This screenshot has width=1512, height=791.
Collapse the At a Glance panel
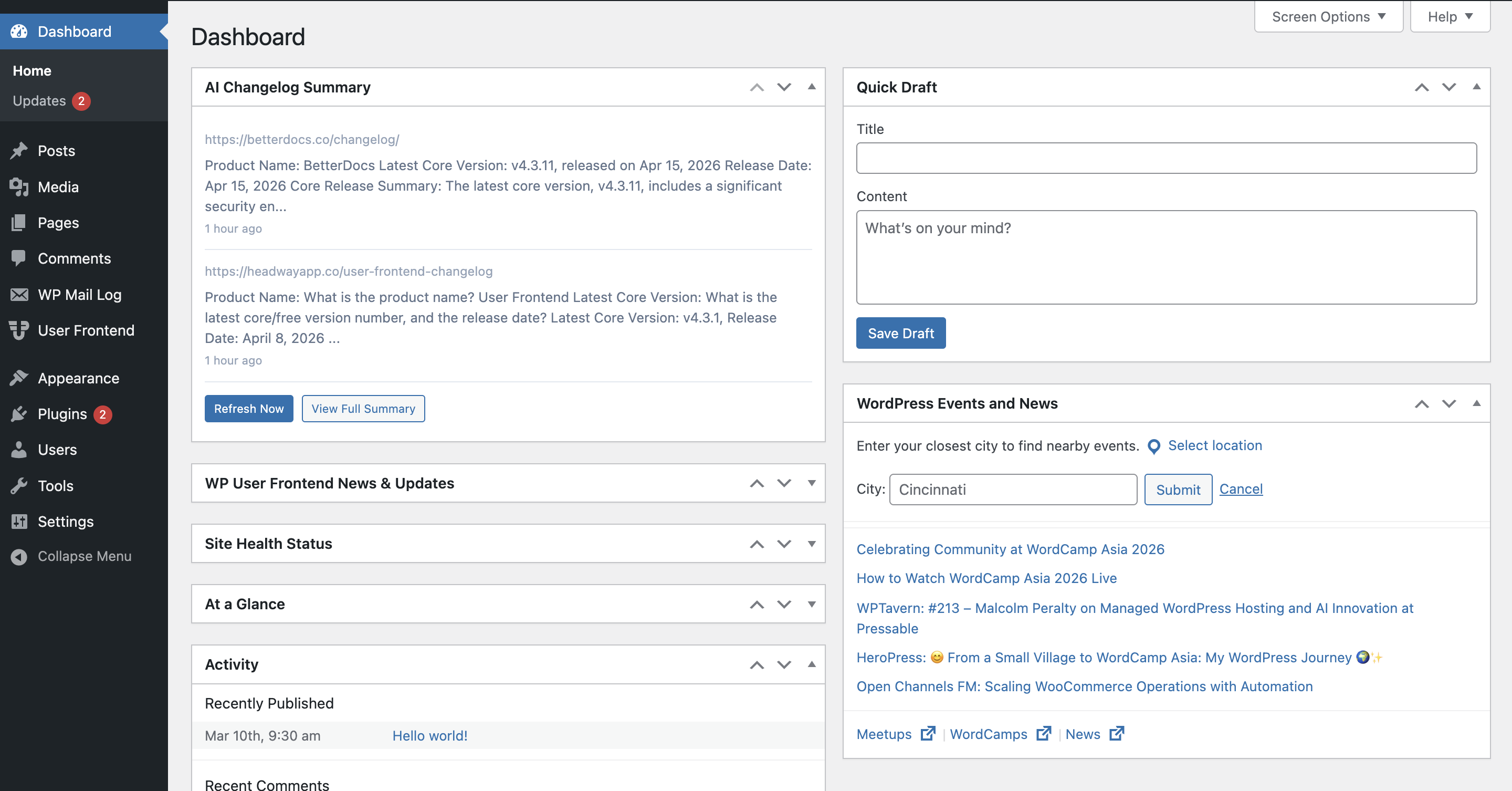812,604
